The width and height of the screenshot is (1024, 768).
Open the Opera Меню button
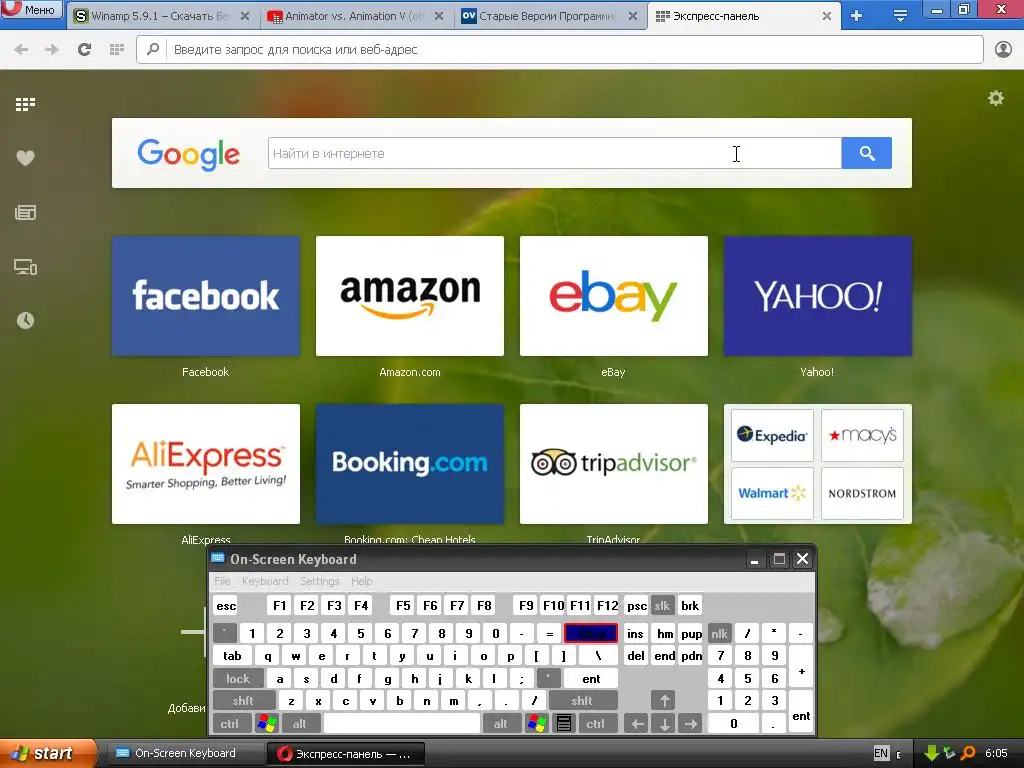coord(31,9)
